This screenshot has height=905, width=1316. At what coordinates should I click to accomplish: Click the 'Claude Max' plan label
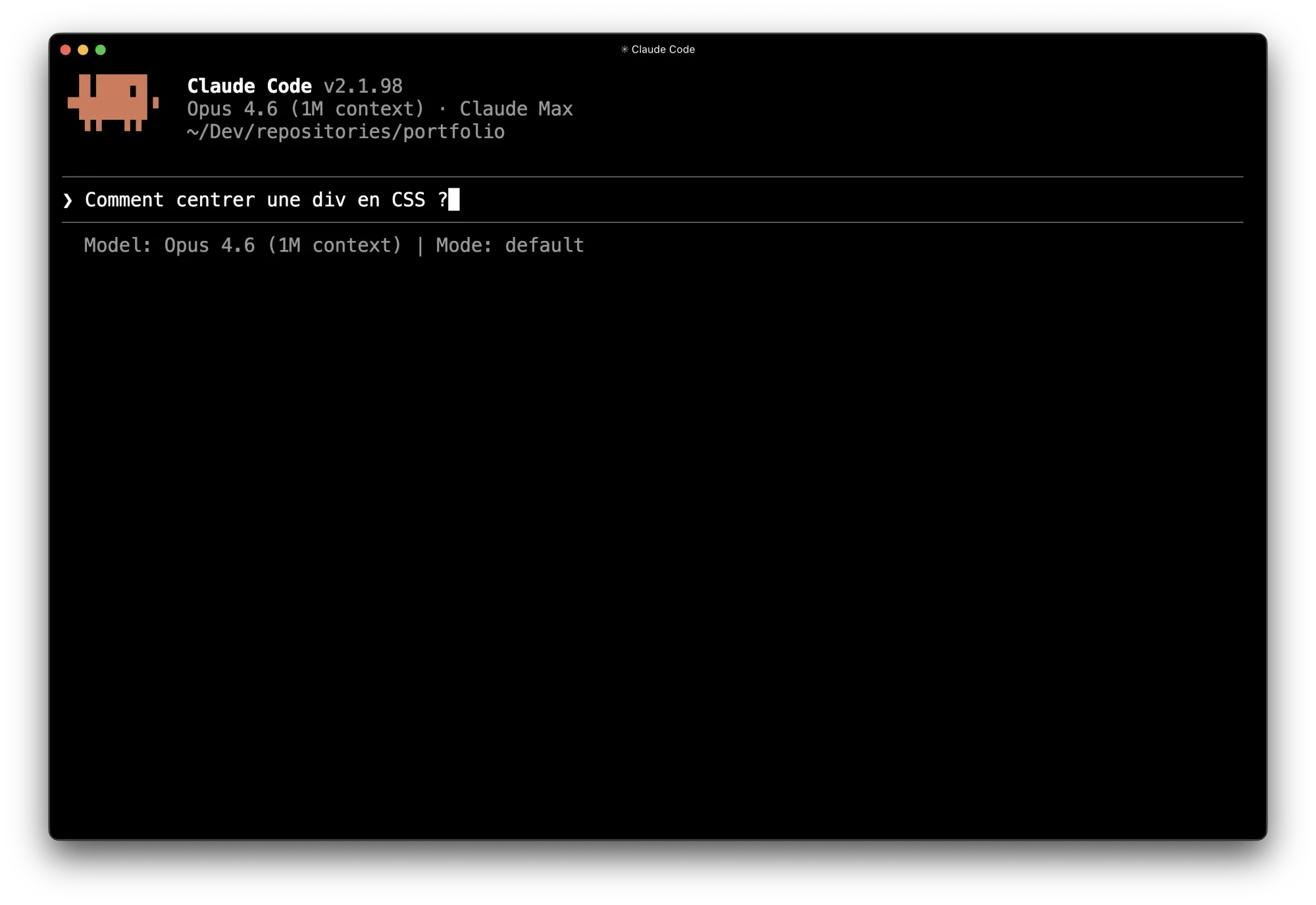(x=517, y=109)
